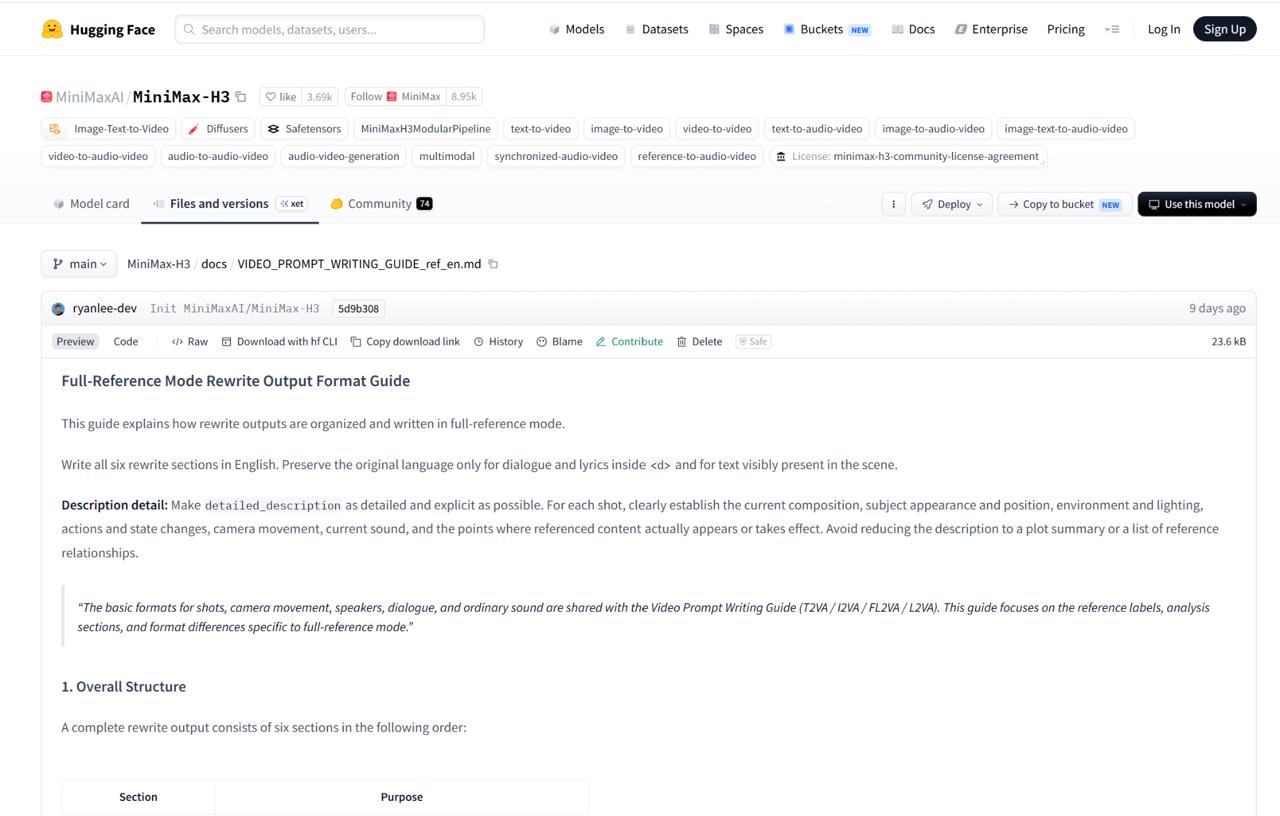Select the Files and versions tab

pos(229,204)
